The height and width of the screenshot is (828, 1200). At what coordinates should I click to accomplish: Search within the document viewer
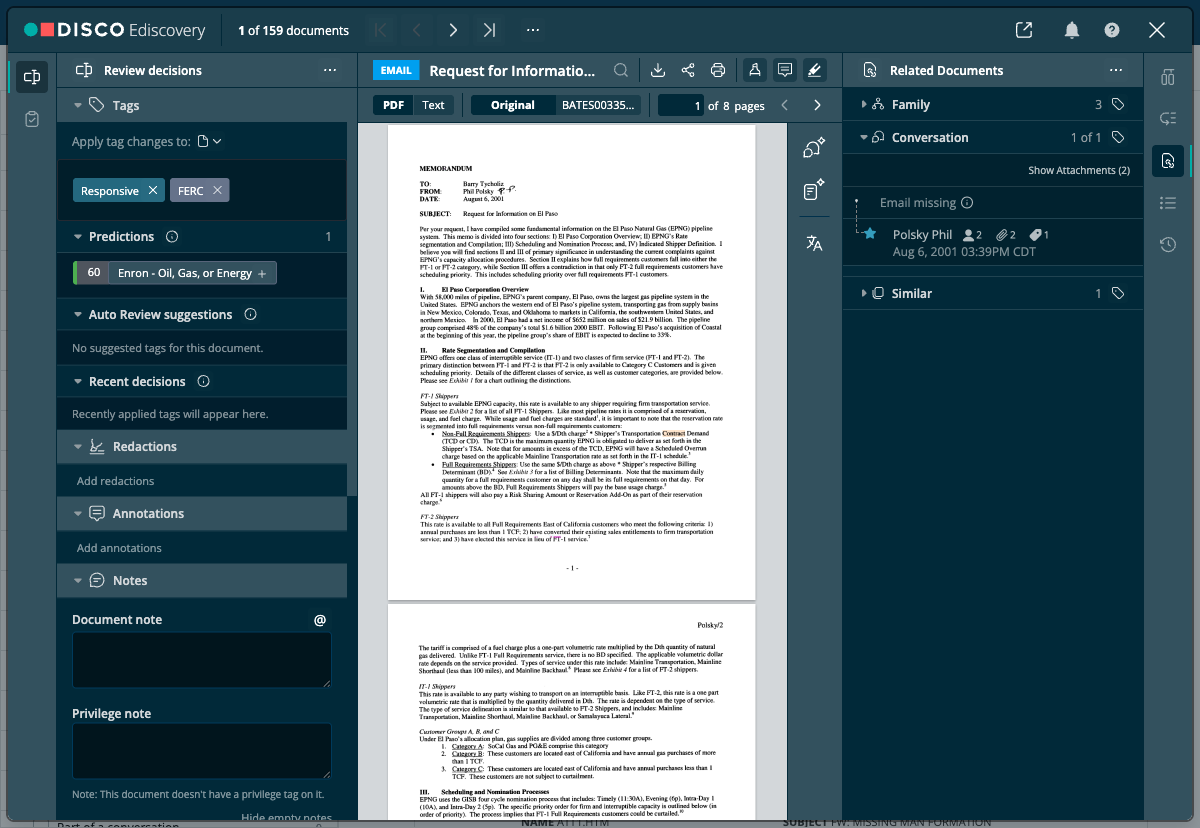pos(621,70)
